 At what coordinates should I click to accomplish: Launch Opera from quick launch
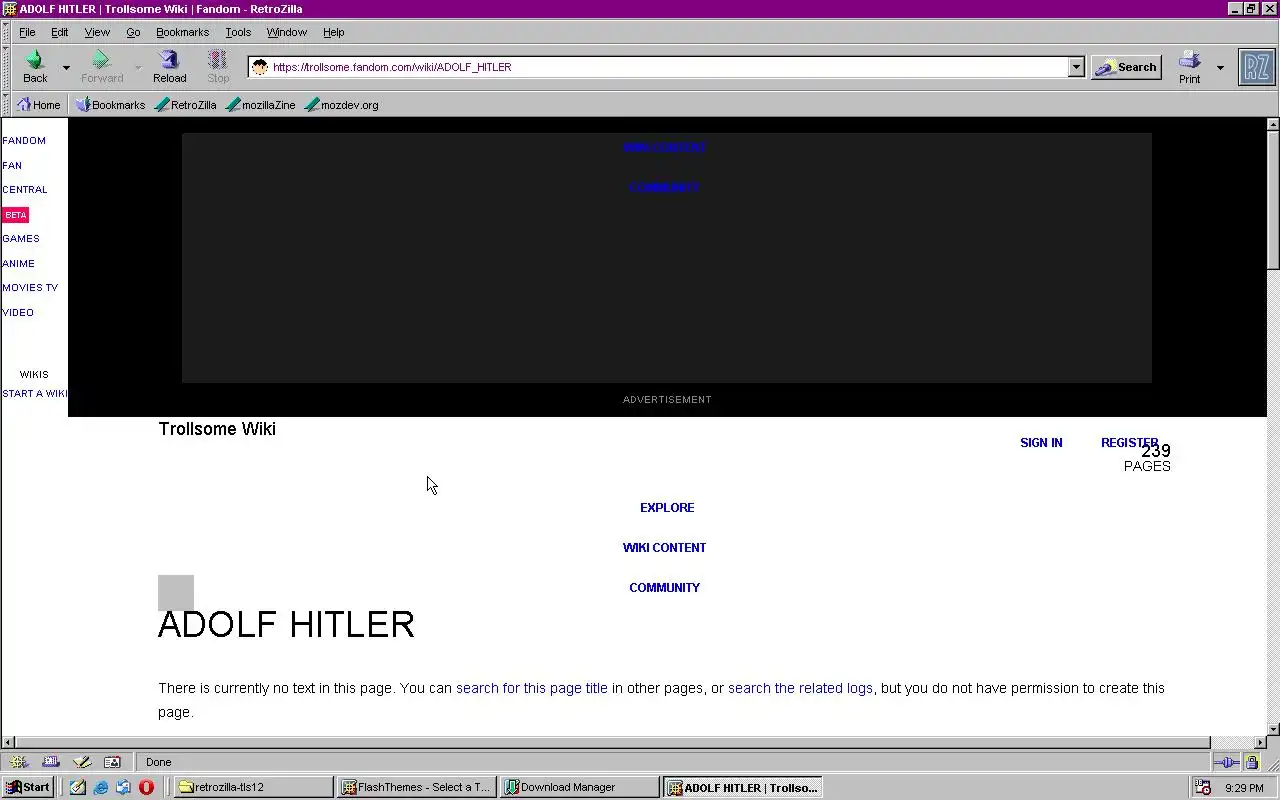[146, 788]
